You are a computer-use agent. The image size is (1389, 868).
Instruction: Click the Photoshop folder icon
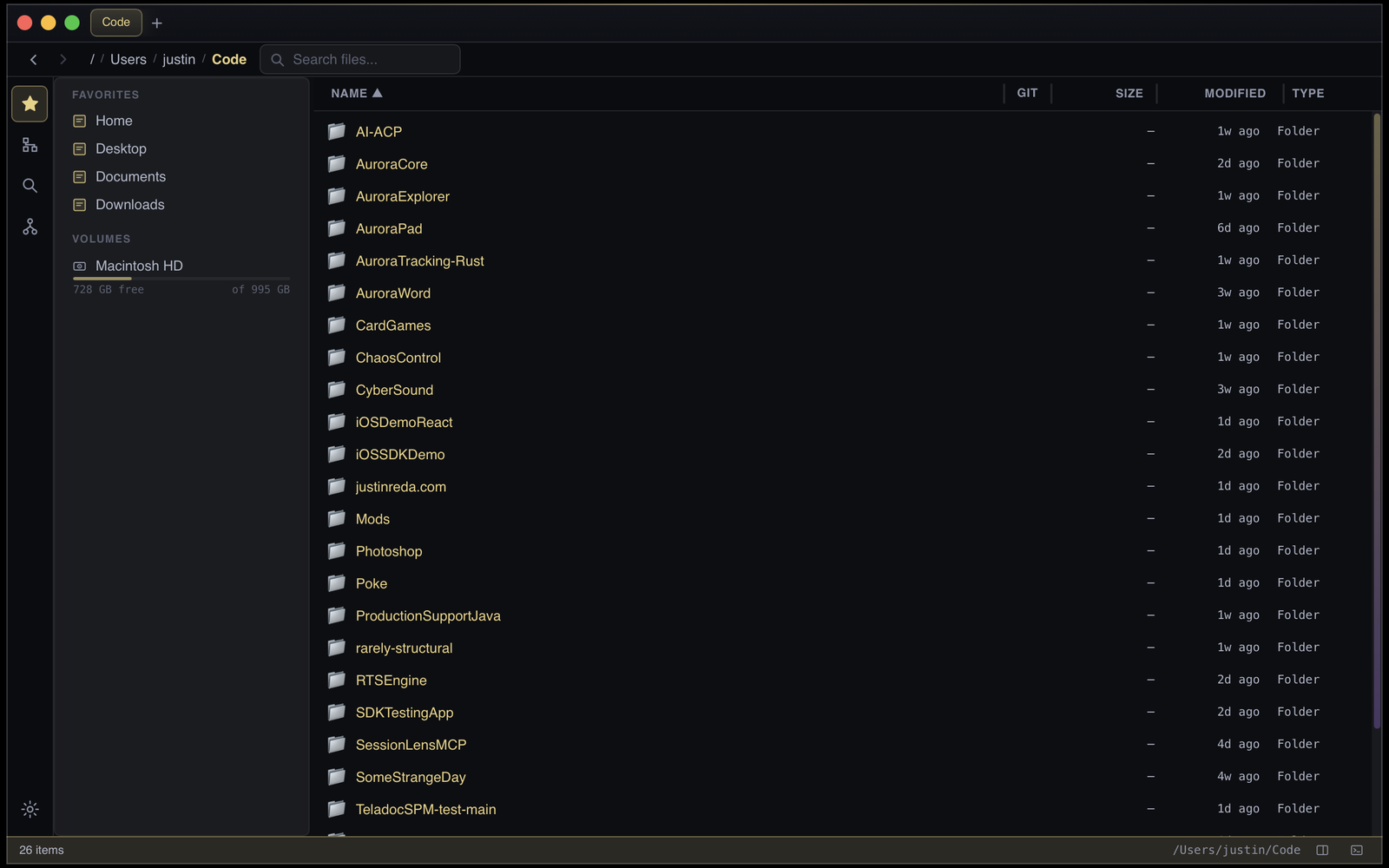point(337,550)
